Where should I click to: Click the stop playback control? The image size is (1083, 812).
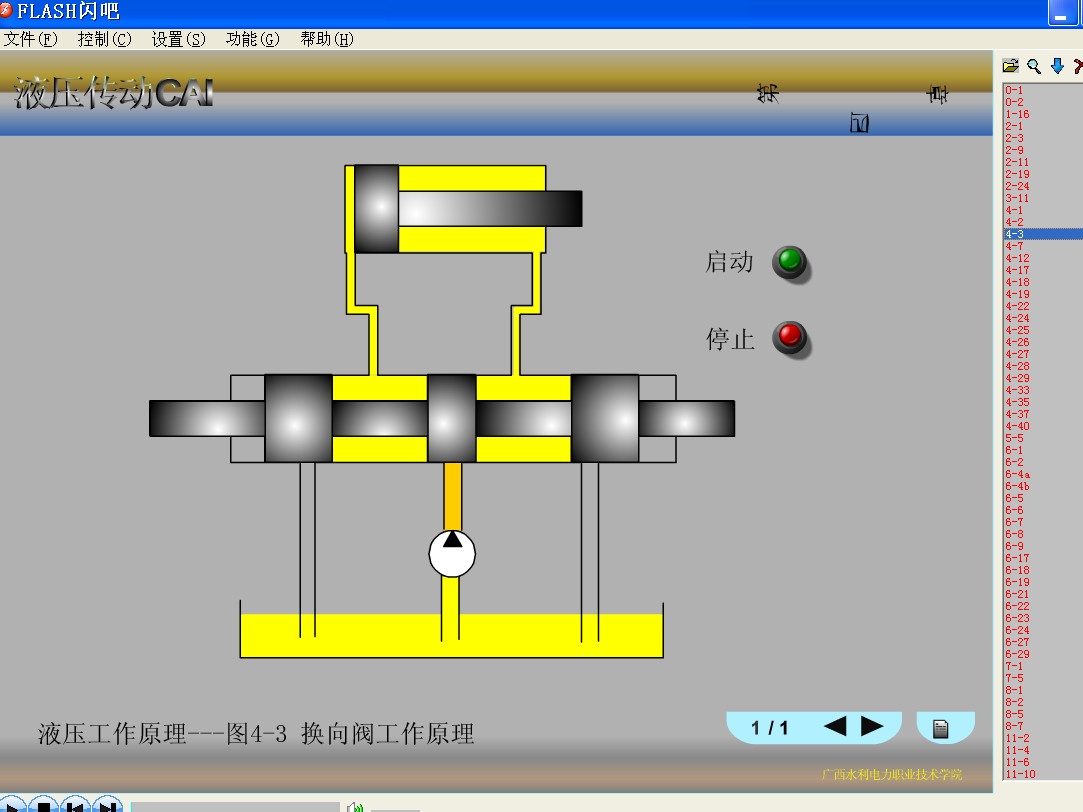click(42, 805)
